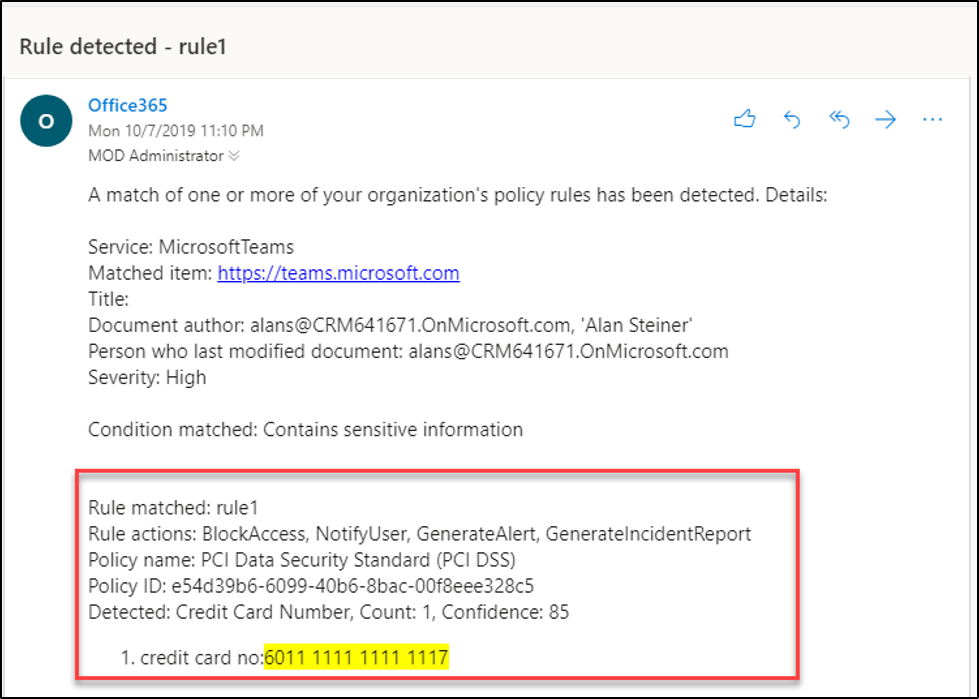Click the subject 'Rule detected - rule1'
This screenshot has width=979, height=699.
pos(126,47)
